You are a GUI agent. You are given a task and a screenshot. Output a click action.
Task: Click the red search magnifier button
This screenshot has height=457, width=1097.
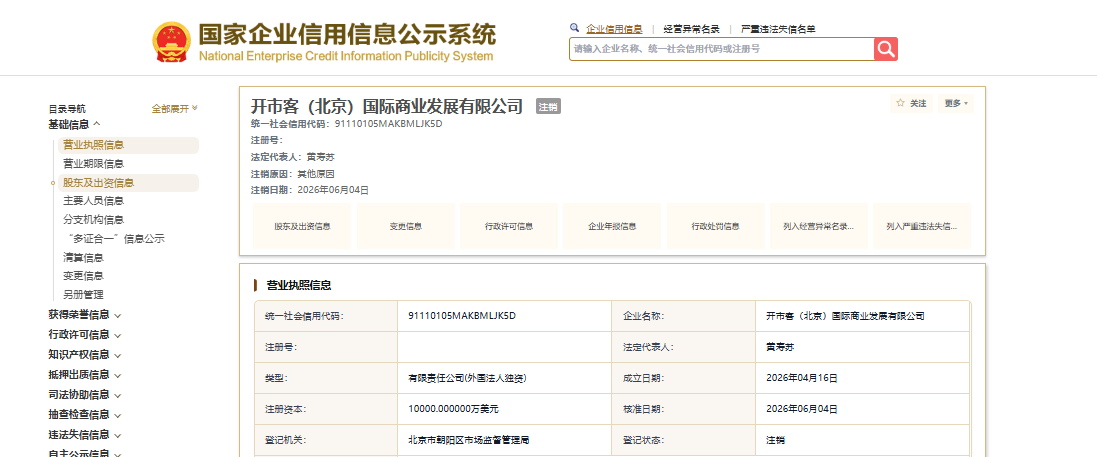tap(886, 49)
